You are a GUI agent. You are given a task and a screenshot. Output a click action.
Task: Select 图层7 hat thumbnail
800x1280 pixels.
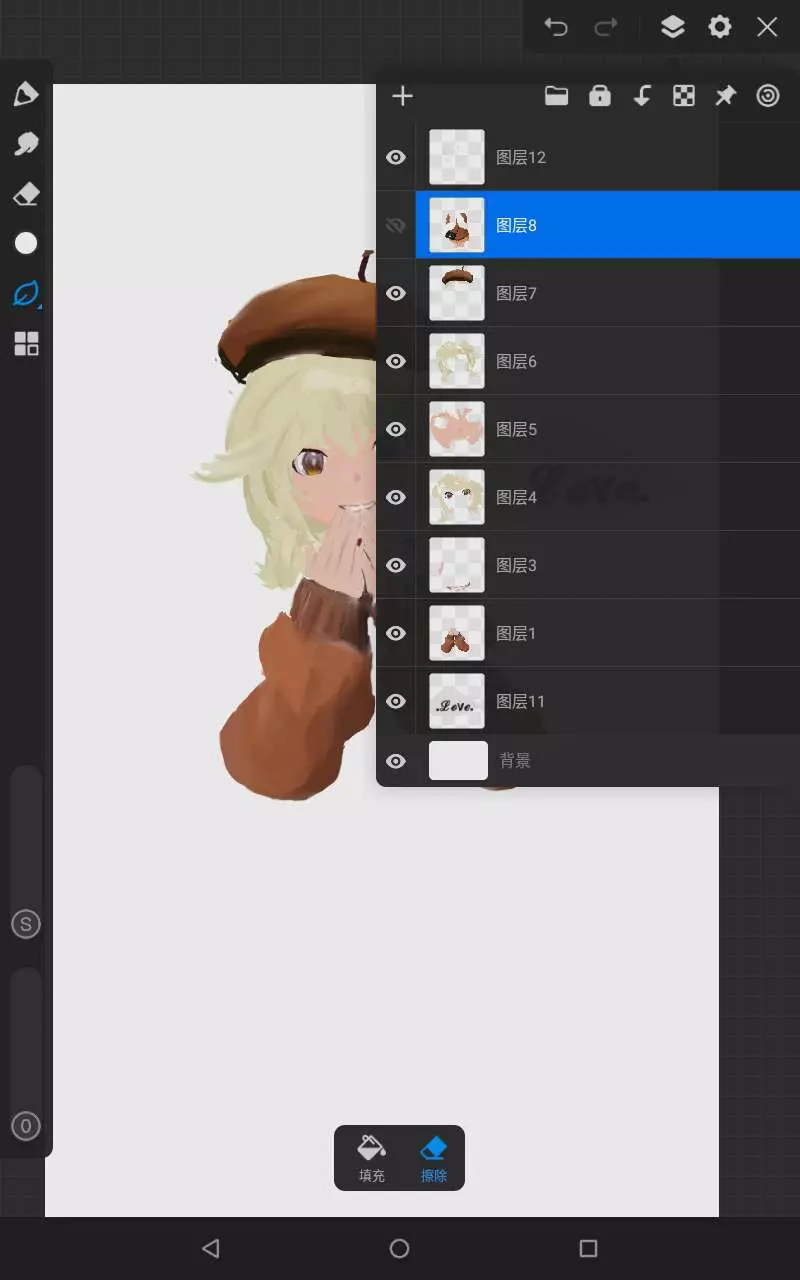[x=457, y=293]
